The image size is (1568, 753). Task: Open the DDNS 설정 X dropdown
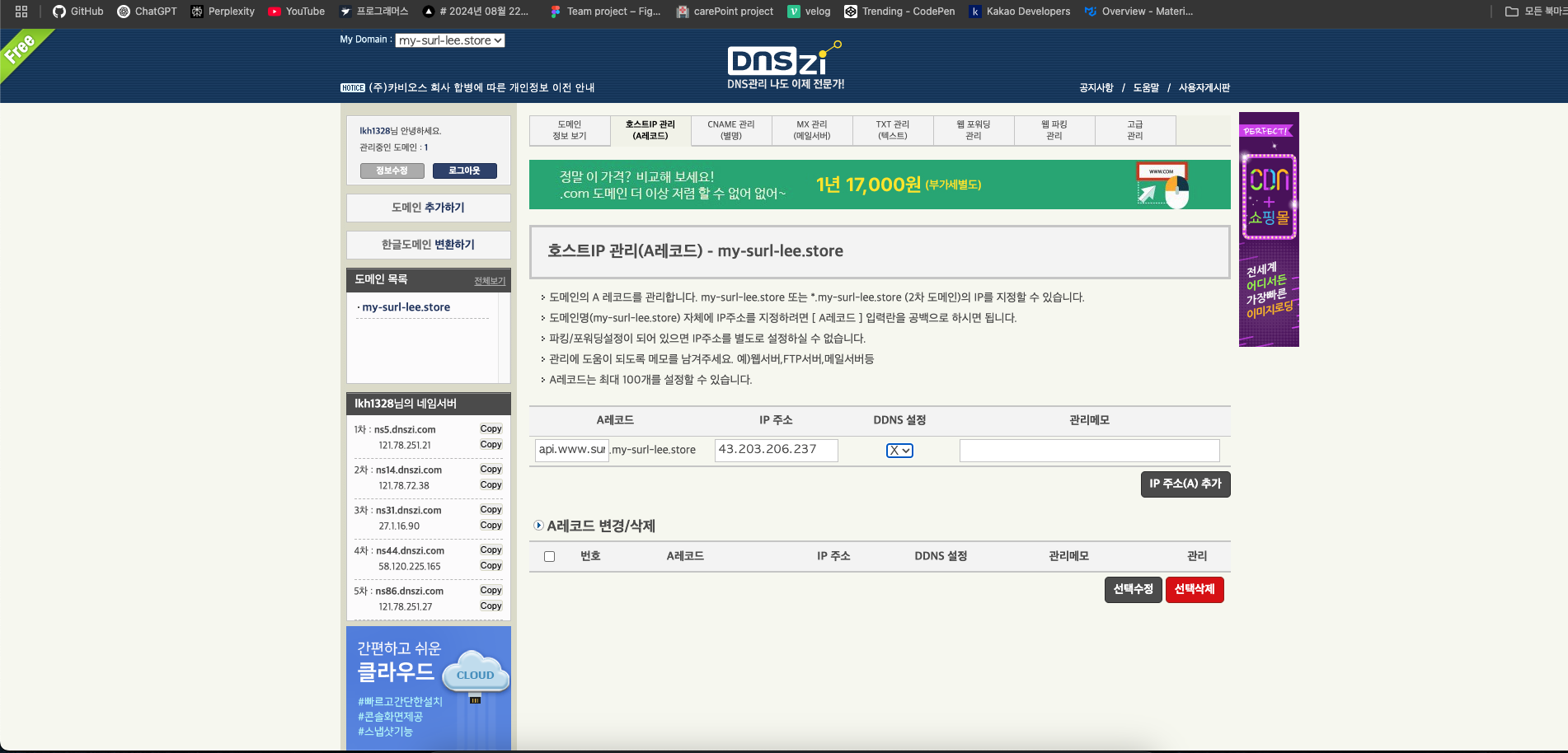coord(899,451)
